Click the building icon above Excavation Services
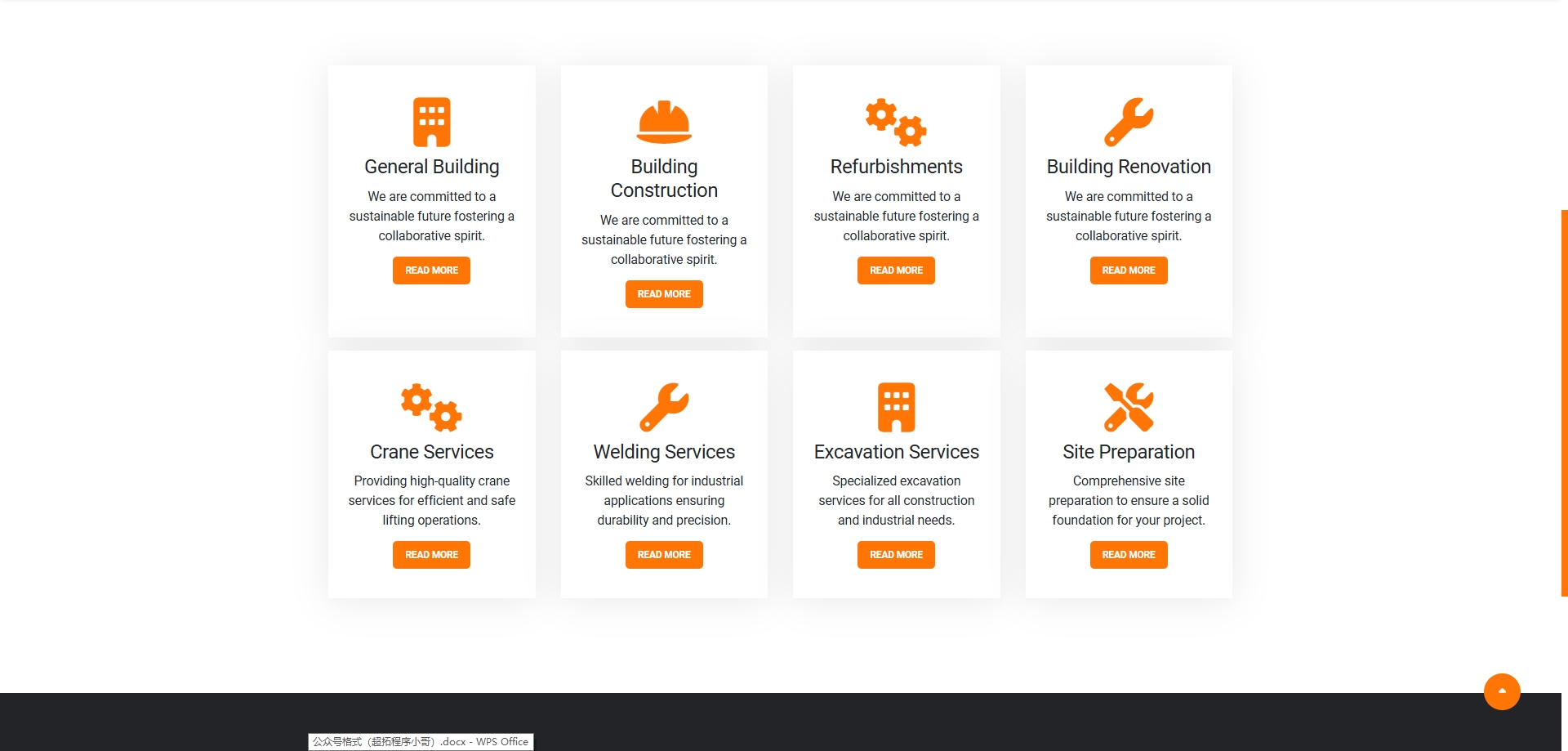The image size is (1568, 751). tap(896, 407)
